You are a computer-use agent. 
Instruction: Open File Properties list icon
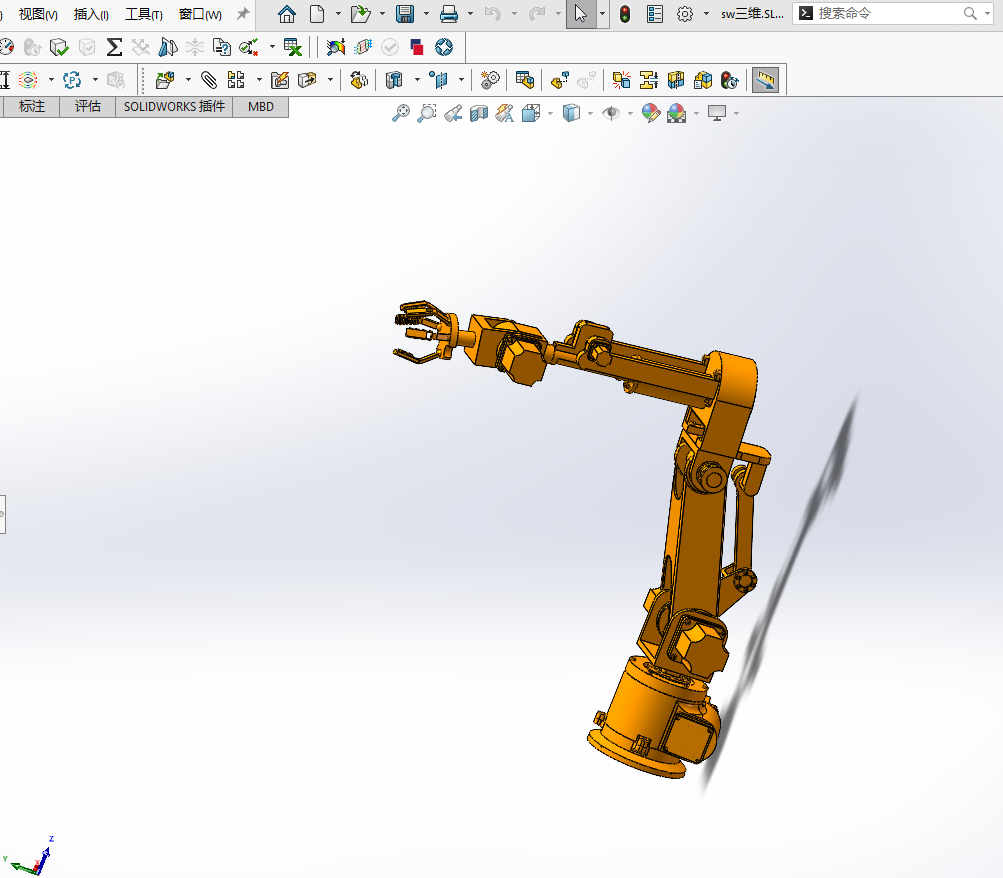pyautogui.click(x=654, y=13)
